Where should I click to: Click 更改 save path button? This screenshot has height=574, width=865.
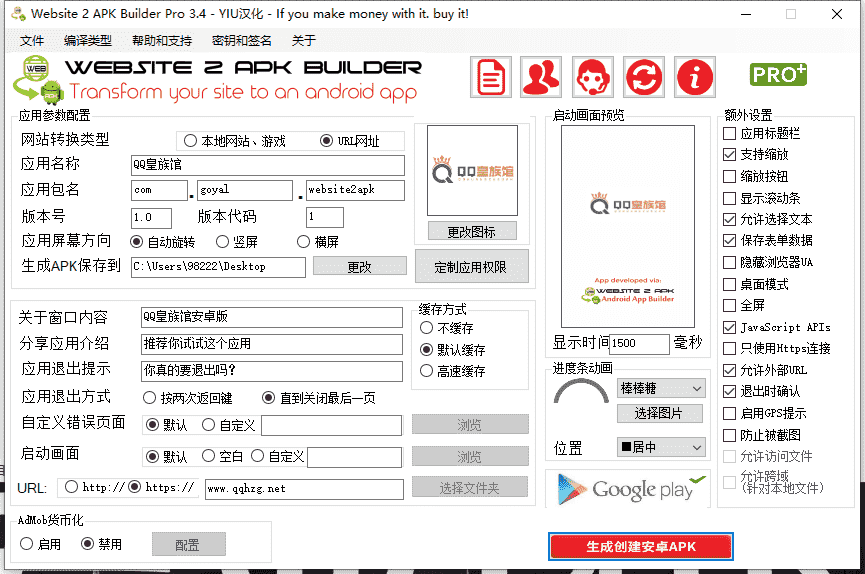360,266
